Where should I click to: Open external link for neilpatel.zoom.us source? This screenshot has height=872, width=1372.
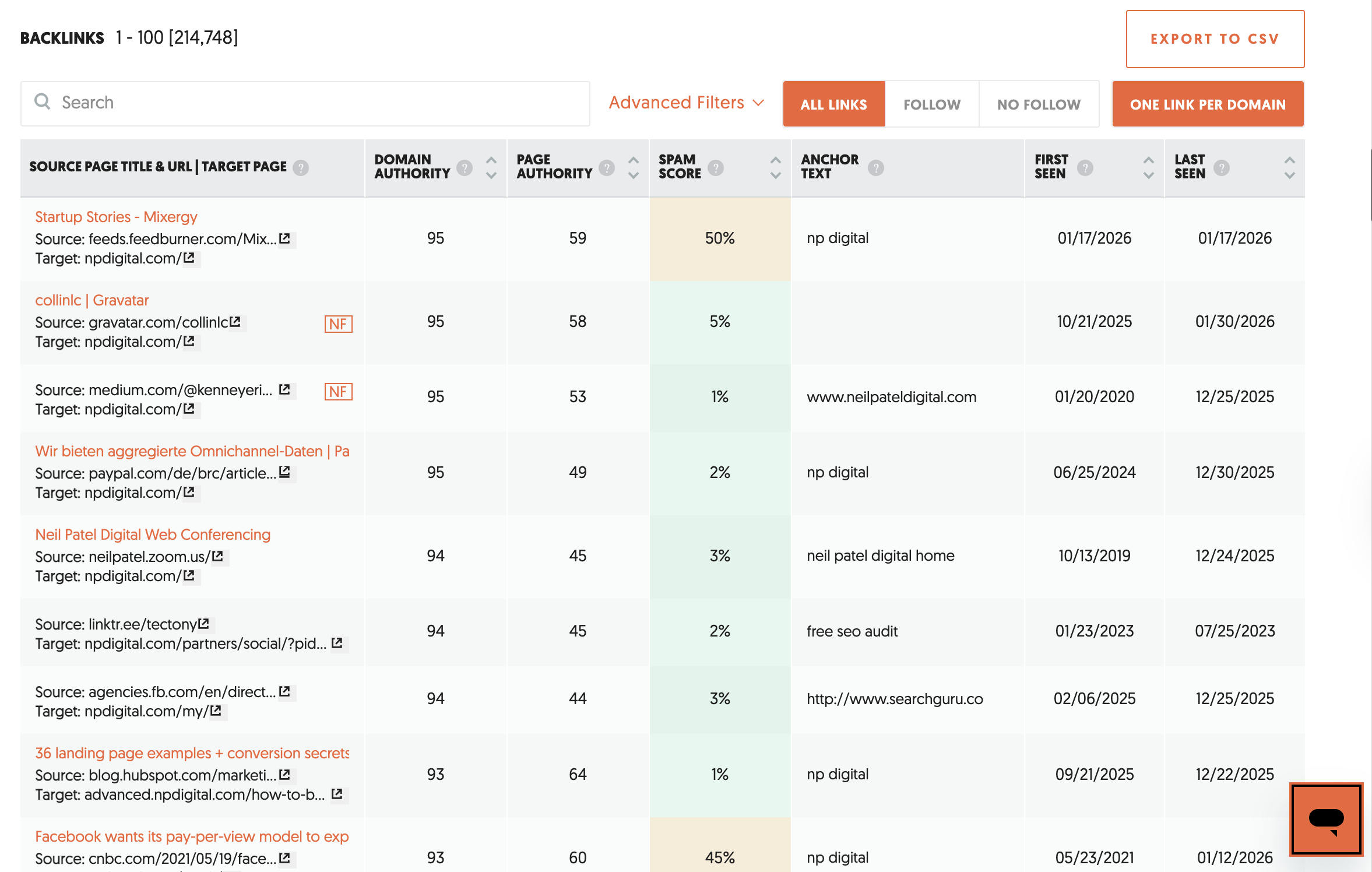pos(217,556)
